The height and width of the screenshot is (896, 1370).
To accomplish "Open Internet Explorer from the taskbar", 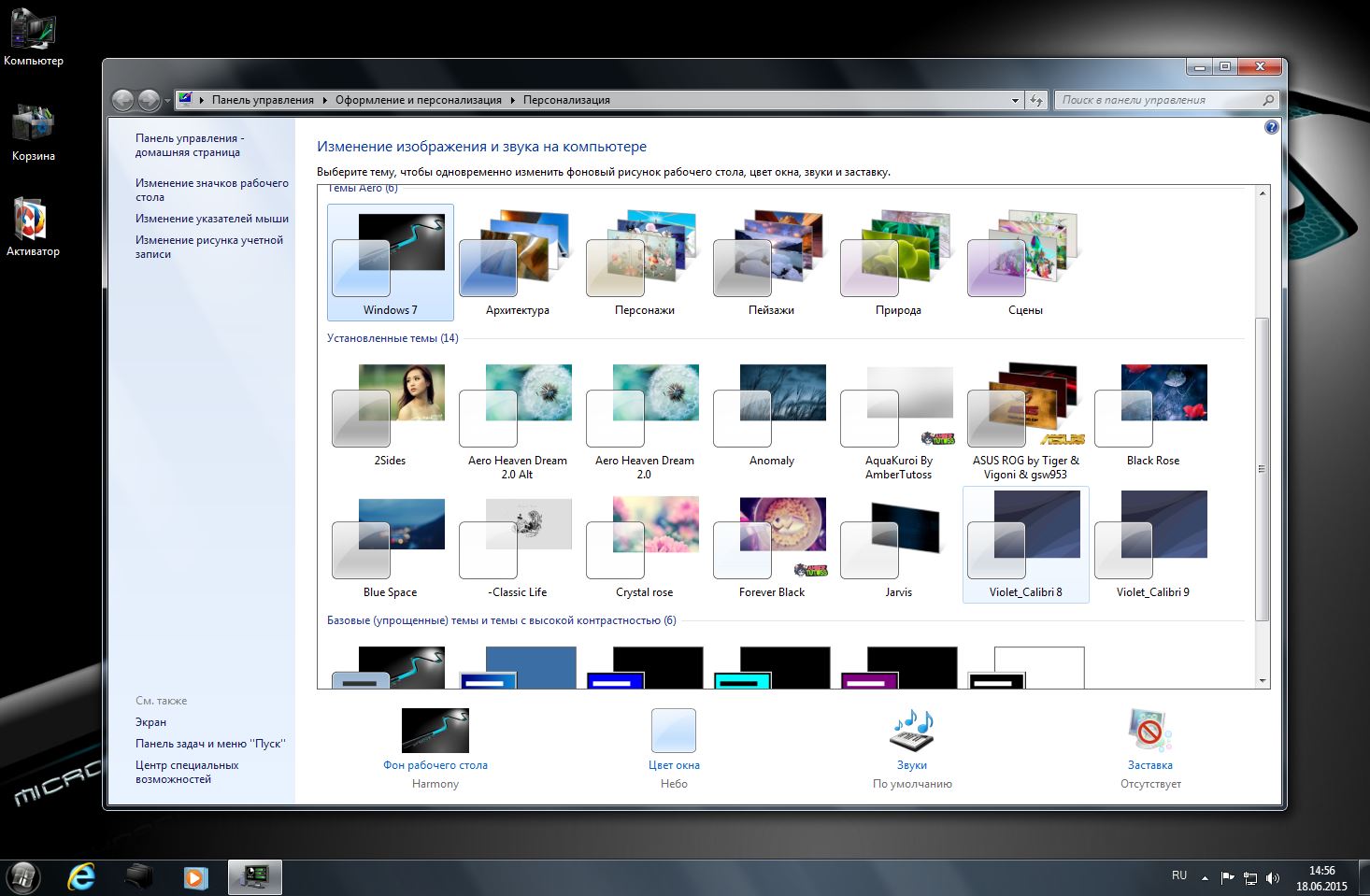I will (x=81, y=877).
